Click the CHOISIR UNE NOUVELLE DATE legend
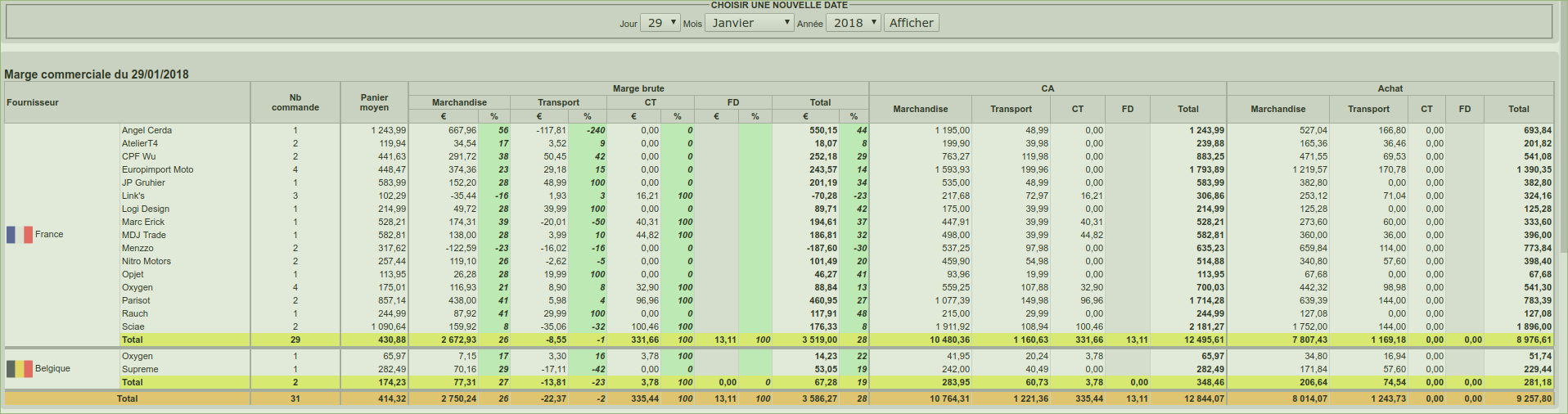Viewport: 1568px width, 414px height. pos(779,5)
